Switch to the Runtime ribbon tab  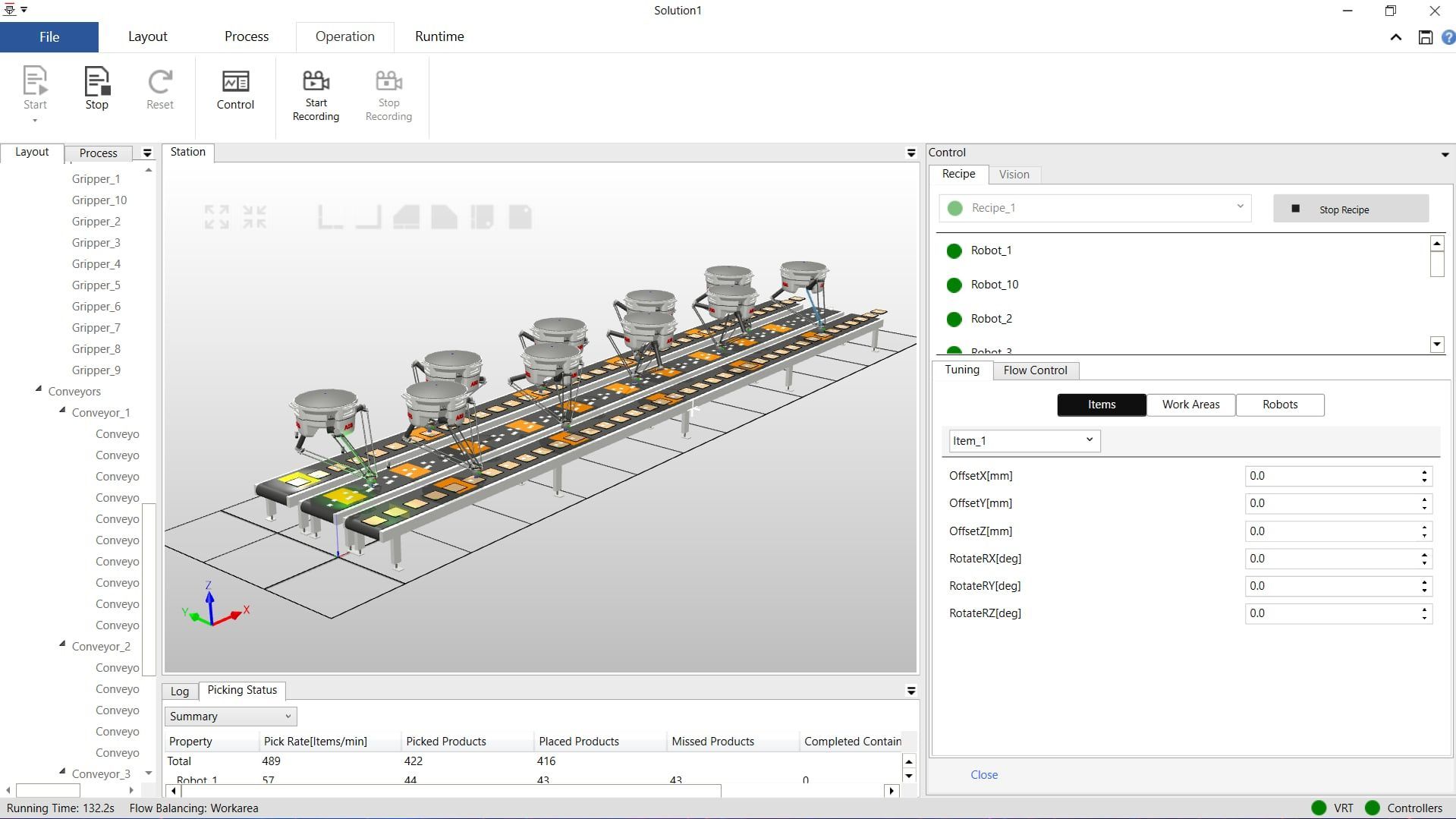(x=439, y=36)
